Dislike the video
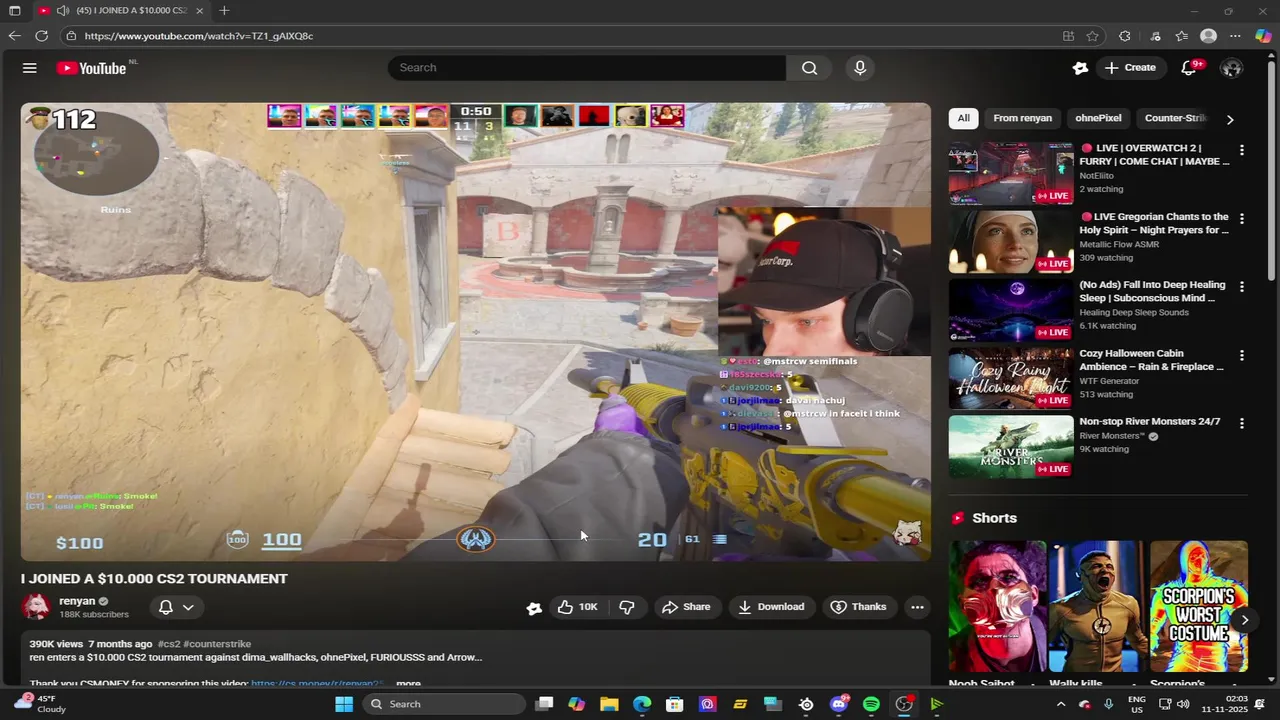Screen dimensions: 1280x720 627,607
